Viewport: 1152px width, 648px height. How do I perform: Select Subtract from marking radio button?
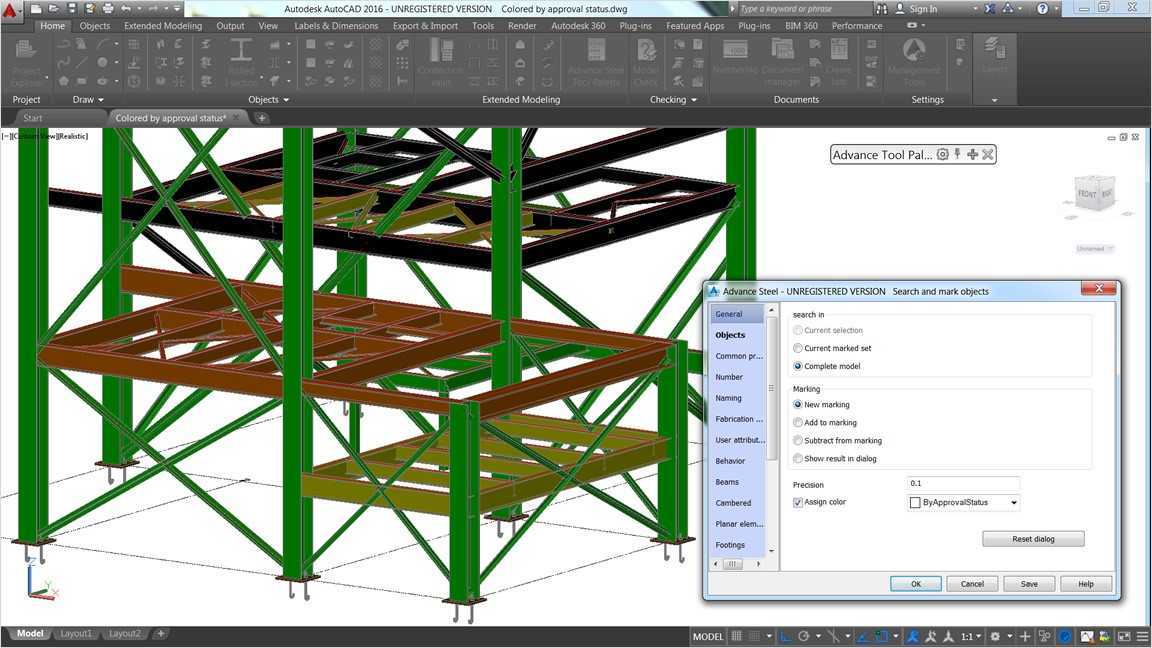click(798, 441)
